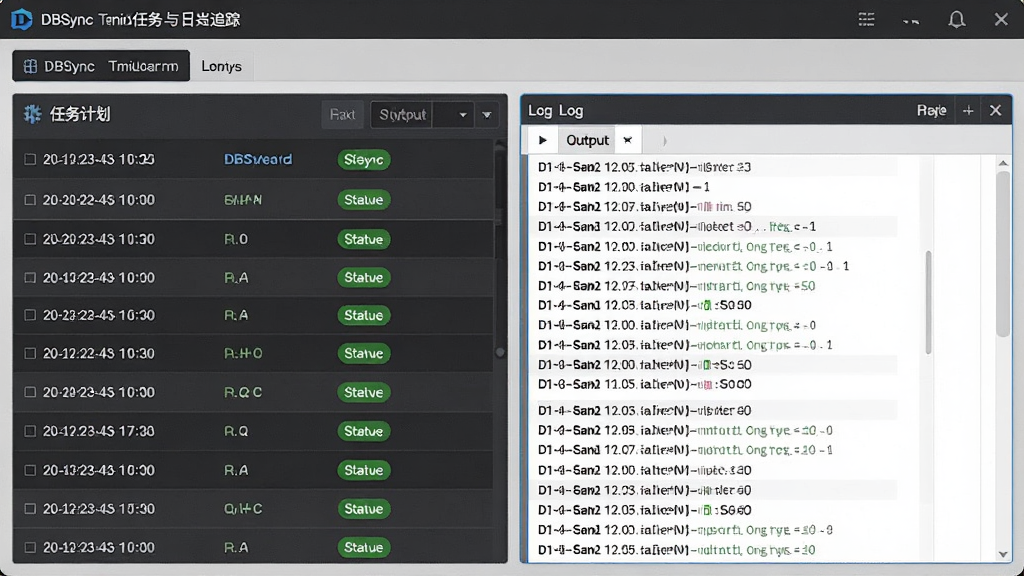The height and width of the screenshot is (576, 1024).
Task: Click the outer Log scrollbar thumb
Action: pos(1003,255)
